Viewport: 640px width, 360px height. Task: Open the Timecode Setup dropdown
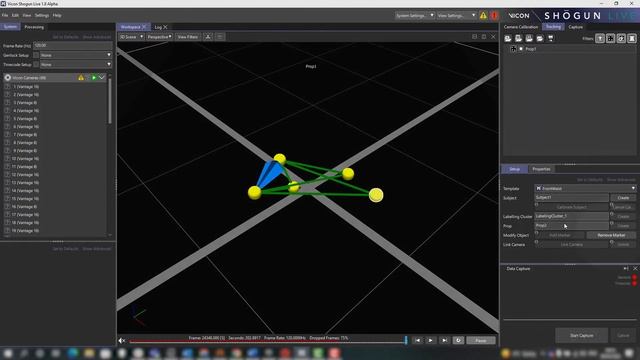coord(76,64)
